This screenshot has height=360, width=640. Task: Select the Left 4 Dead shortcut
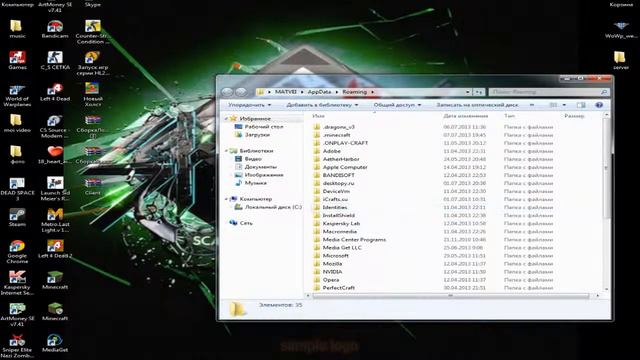pyautogui.click(x=55, y=92)
